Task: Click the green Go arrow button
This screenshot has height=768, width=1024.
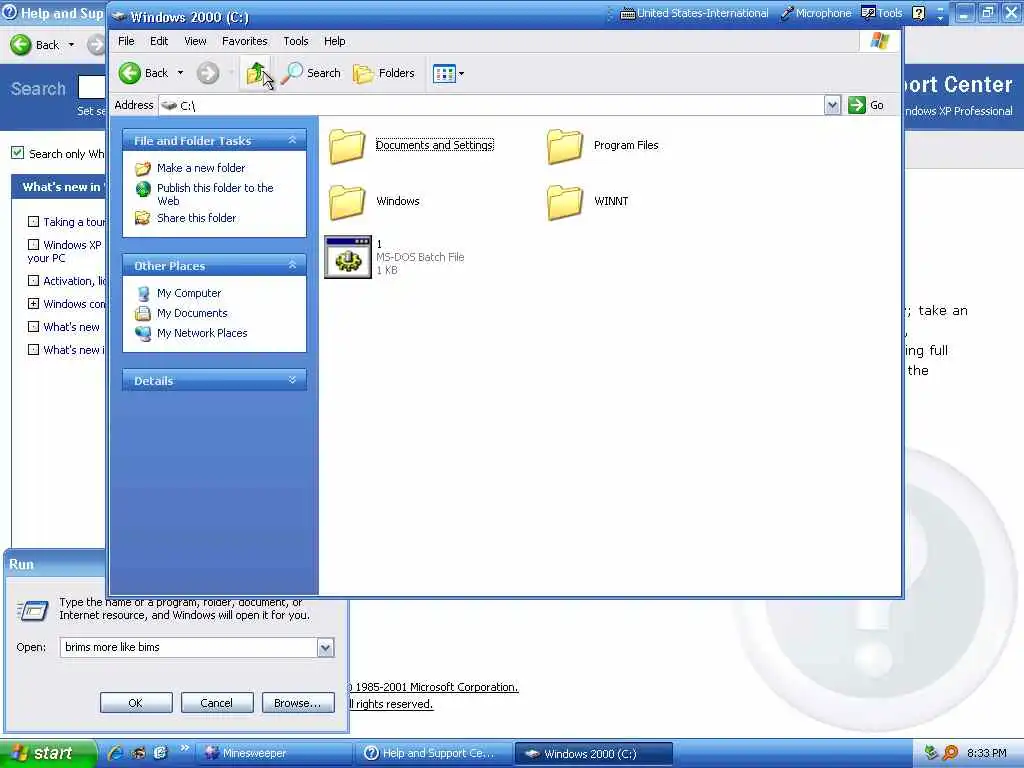Action: click(x=856, y=105)
